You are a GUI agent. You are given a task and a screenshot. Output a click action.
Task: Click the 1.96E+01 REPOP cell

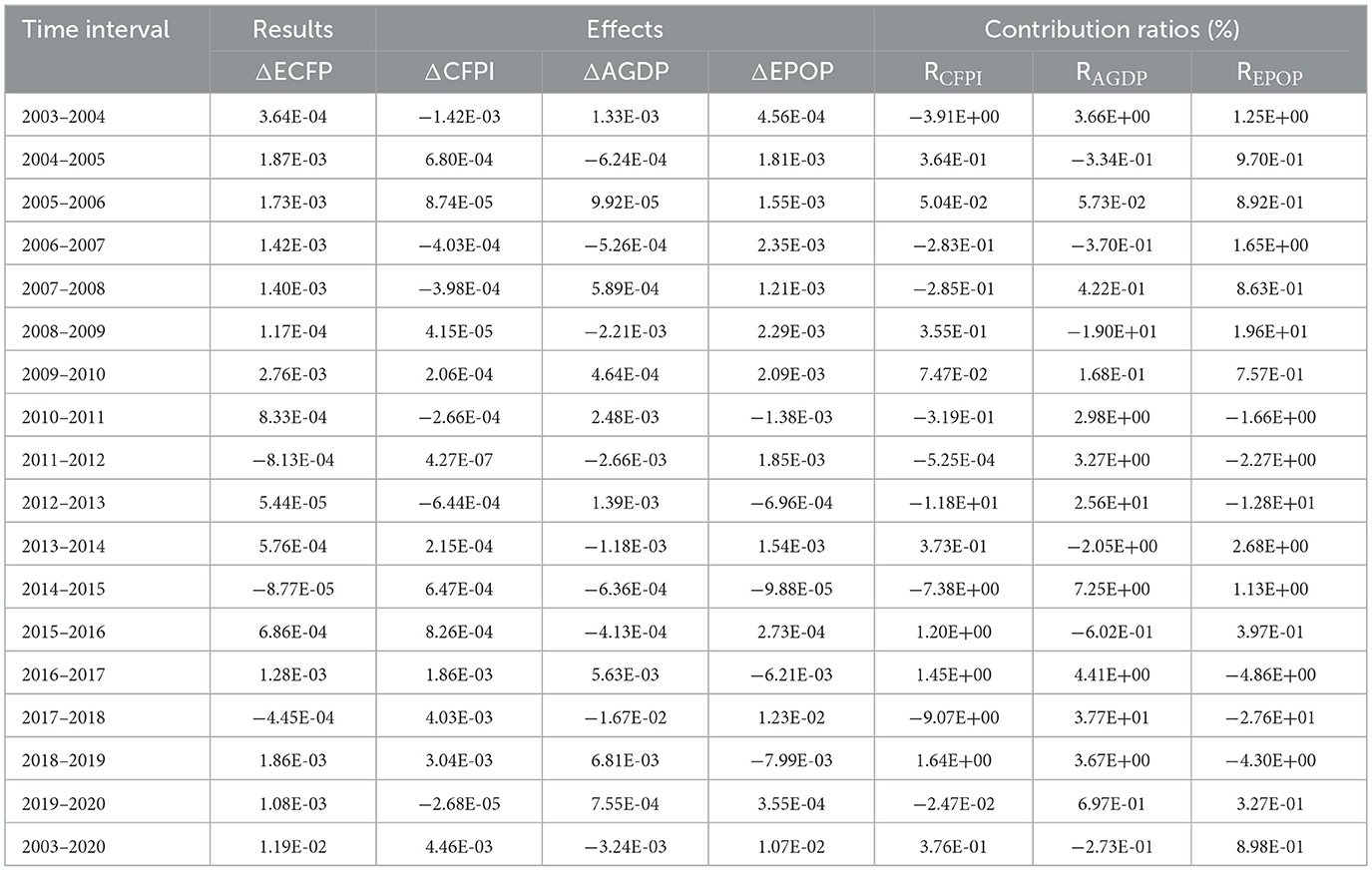[x=1269, y=331]
